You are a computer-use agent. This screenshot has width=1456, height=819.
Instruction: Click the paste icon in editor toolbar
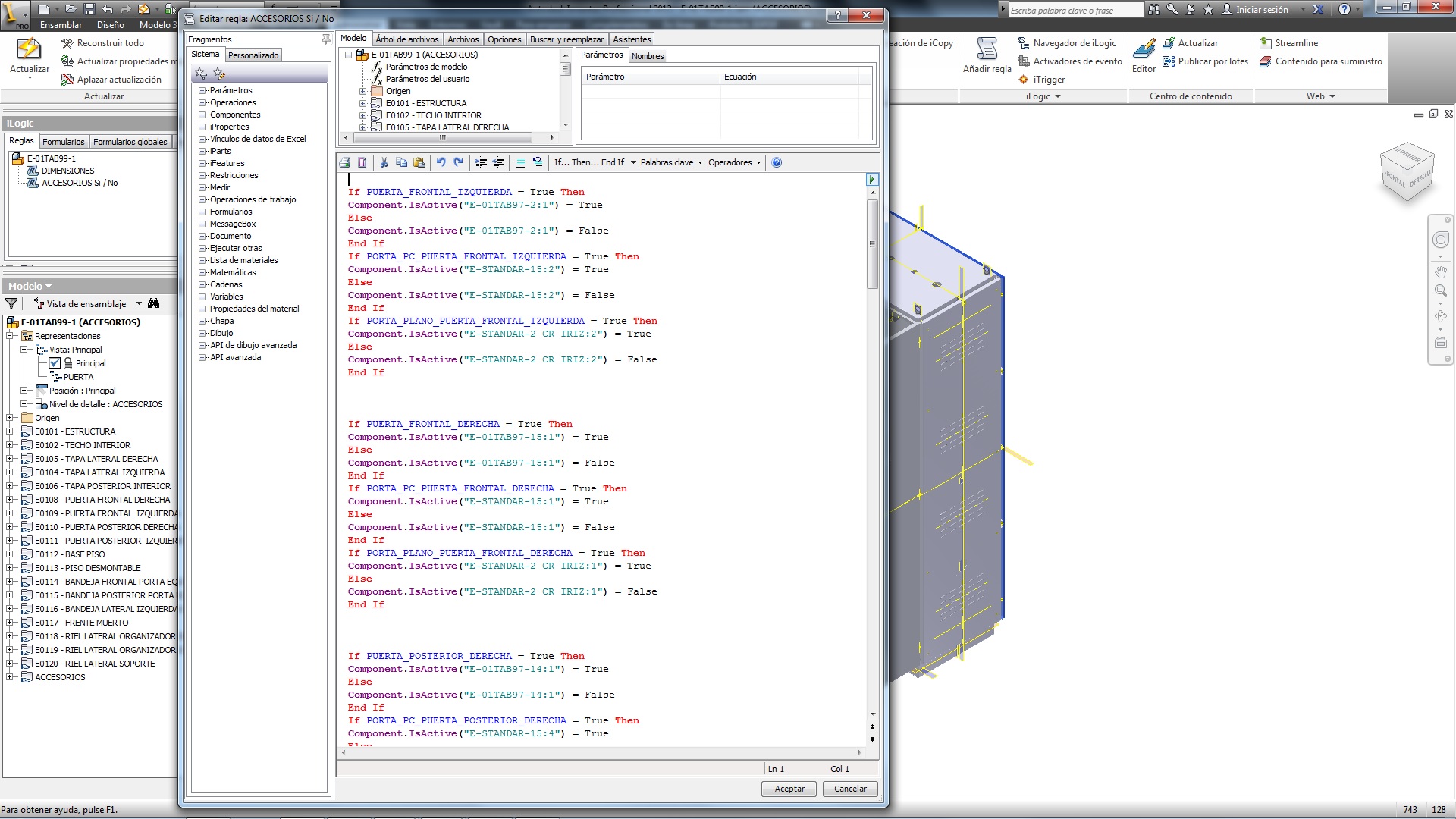419,162
